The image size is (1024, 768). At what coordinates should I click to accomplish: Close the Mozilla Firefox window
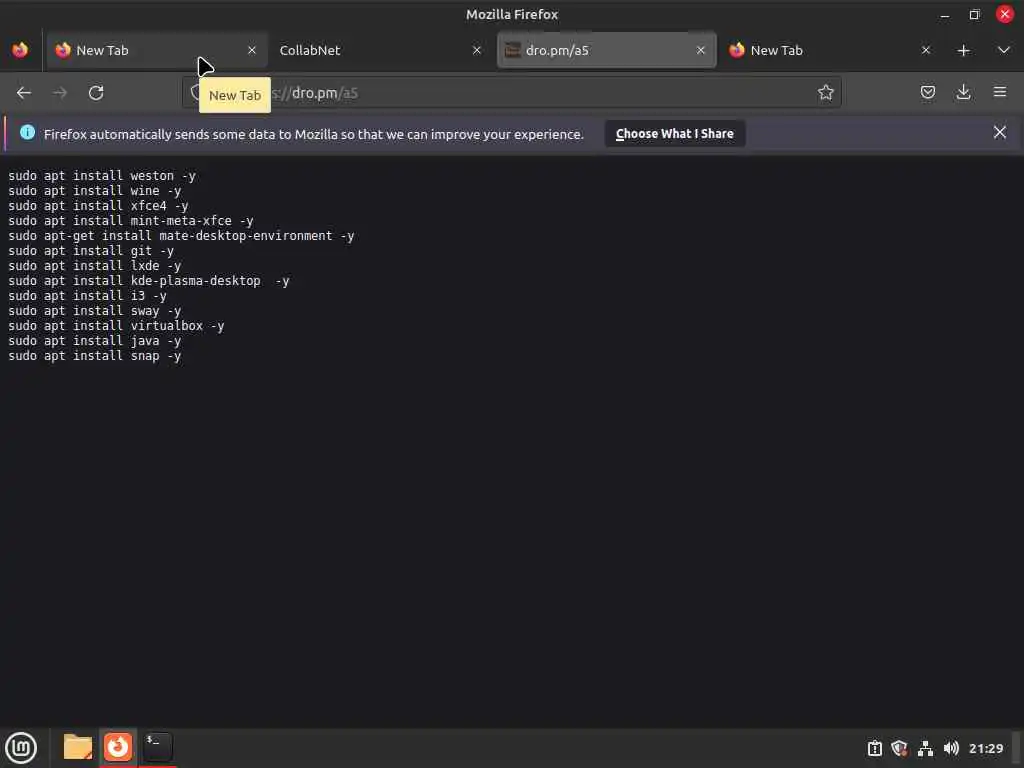click(x=1004, y=14)
